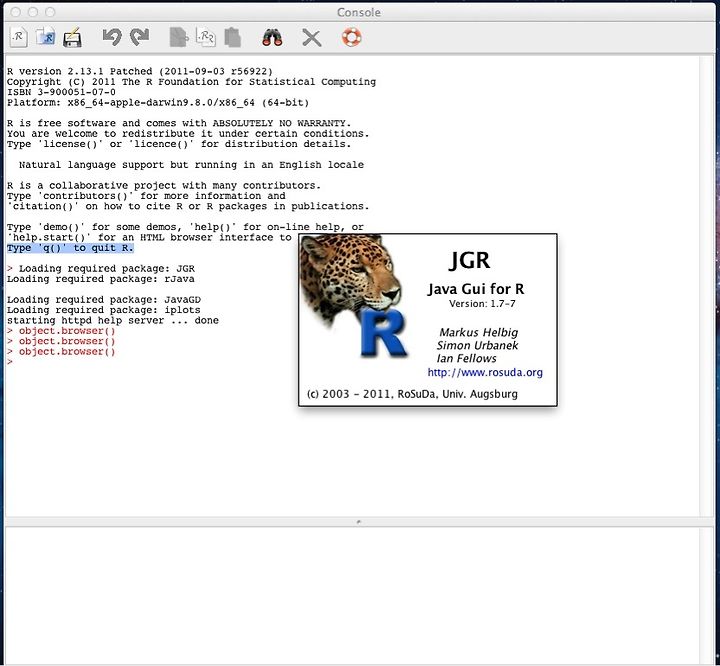Click the name Ian Fellows

point(467,358)
